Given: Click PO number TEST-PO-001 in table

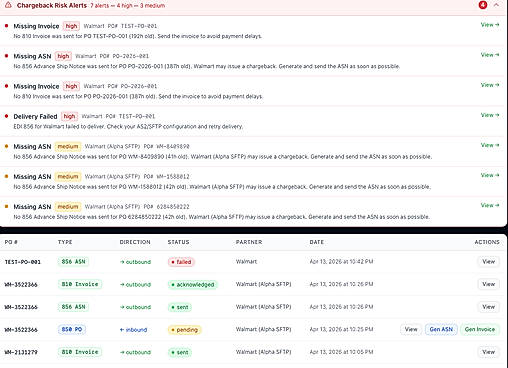Looking at the screenshot, I should click(x=23, y=262).
